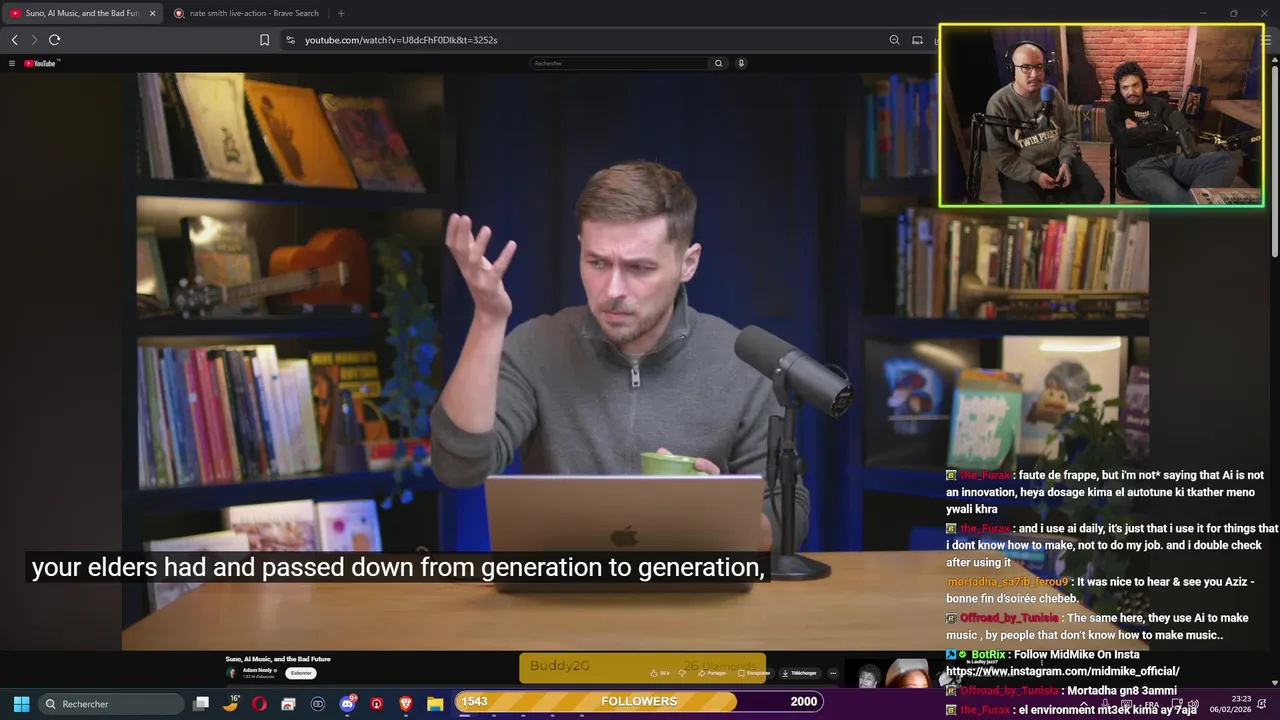Open Discord from the taskbar

click(x=347, y=704)
